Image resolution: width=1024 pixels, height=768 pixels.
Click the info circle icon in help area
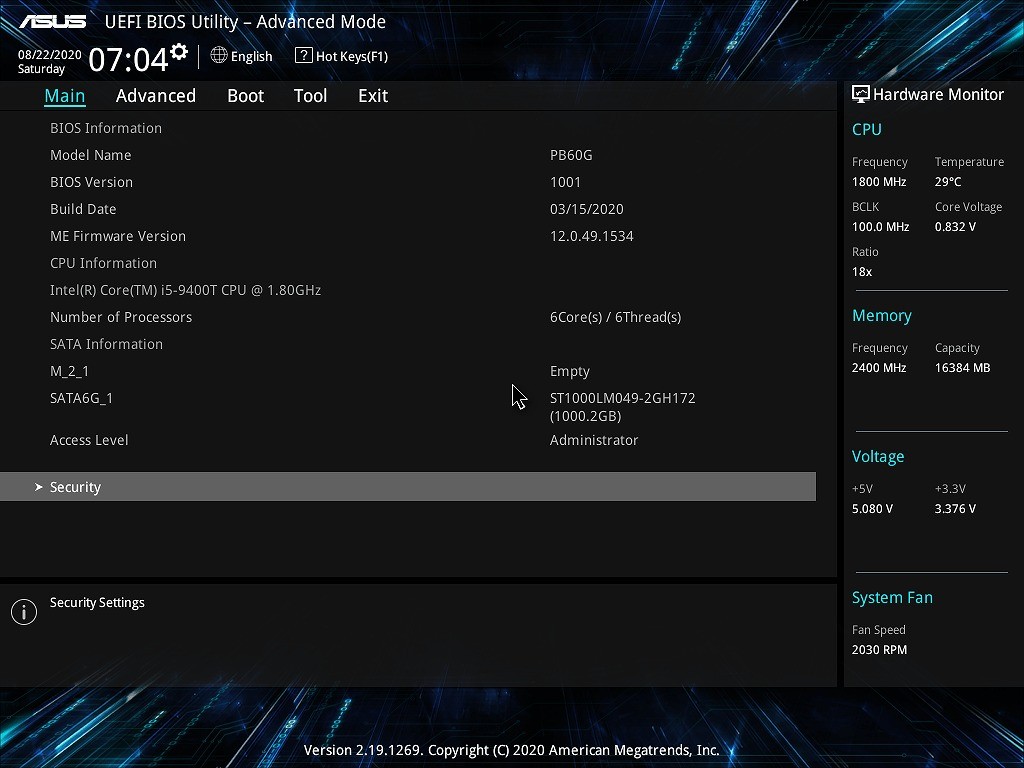(x=23, y=612)
